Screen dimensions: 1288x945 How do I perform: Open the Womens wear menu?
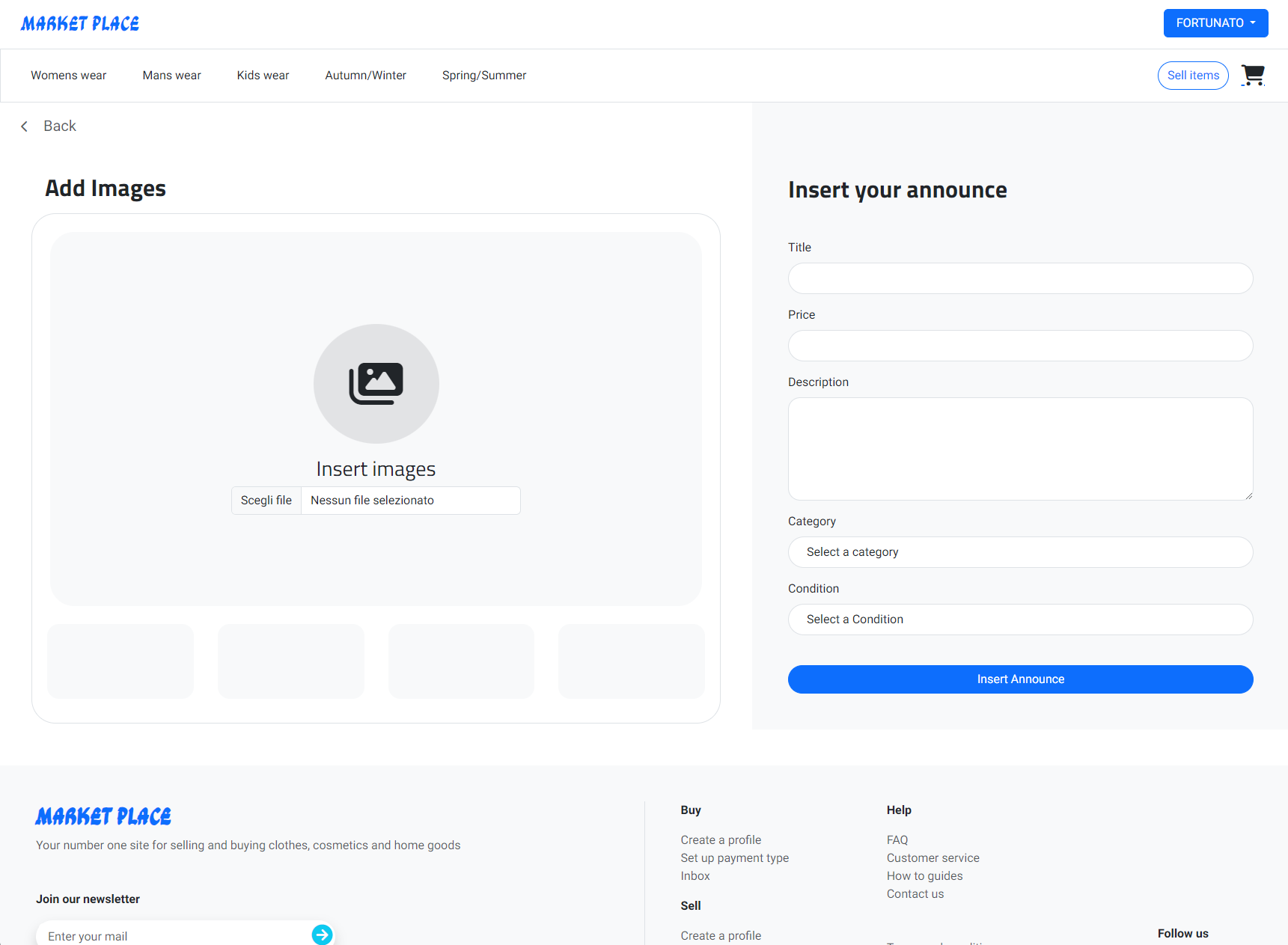click(69, 76)
